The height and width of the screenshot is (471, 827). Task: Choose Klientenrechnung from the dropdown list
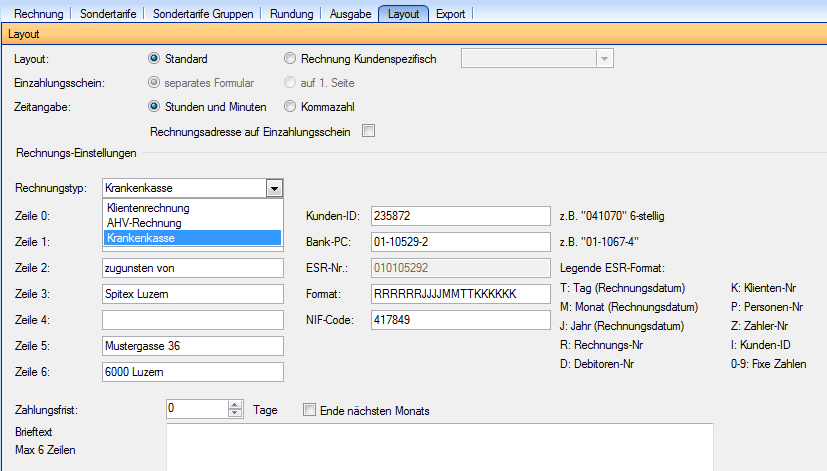147,208
